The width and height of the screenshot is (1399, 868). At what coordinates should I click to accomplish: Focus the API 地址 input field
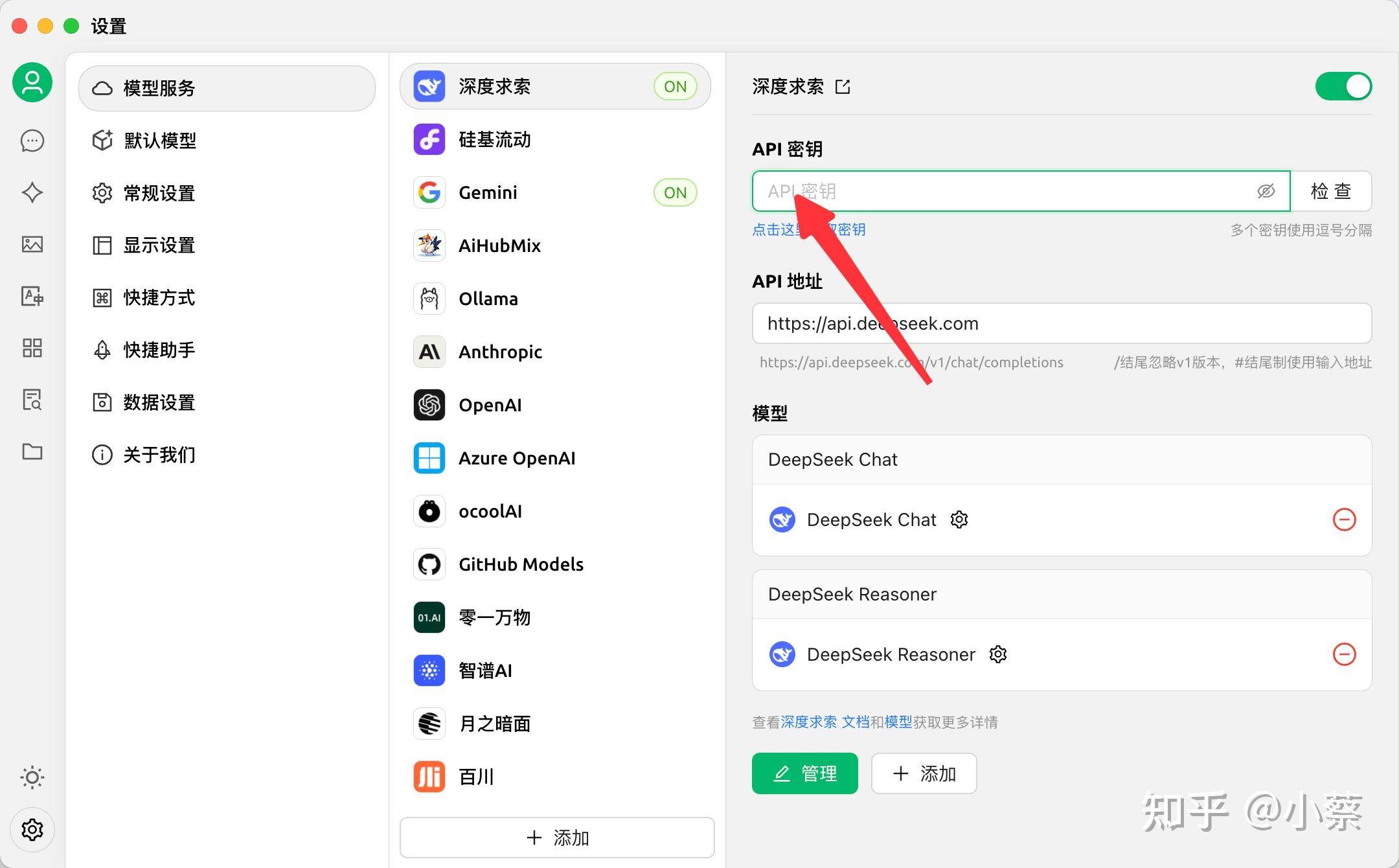pyautogui.click(x=1062, y=323)
